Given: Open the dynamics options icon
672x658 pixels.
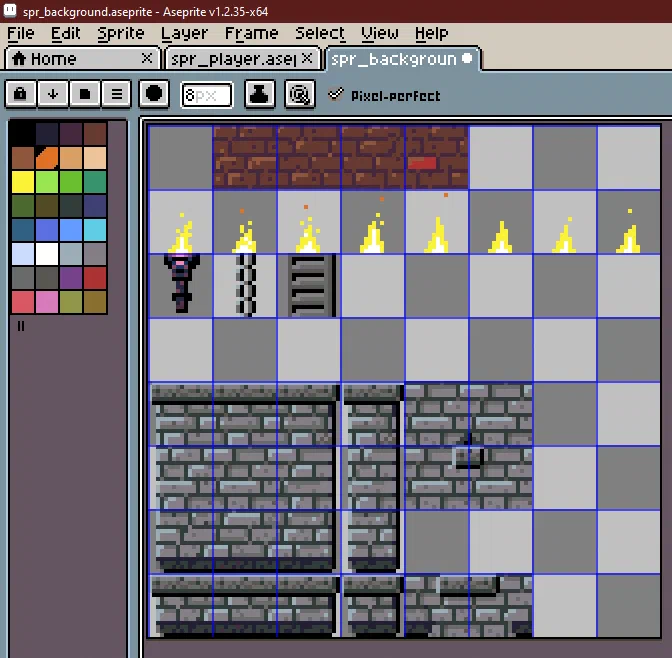Looking at the screenshot, I should (x=300, y=94).
